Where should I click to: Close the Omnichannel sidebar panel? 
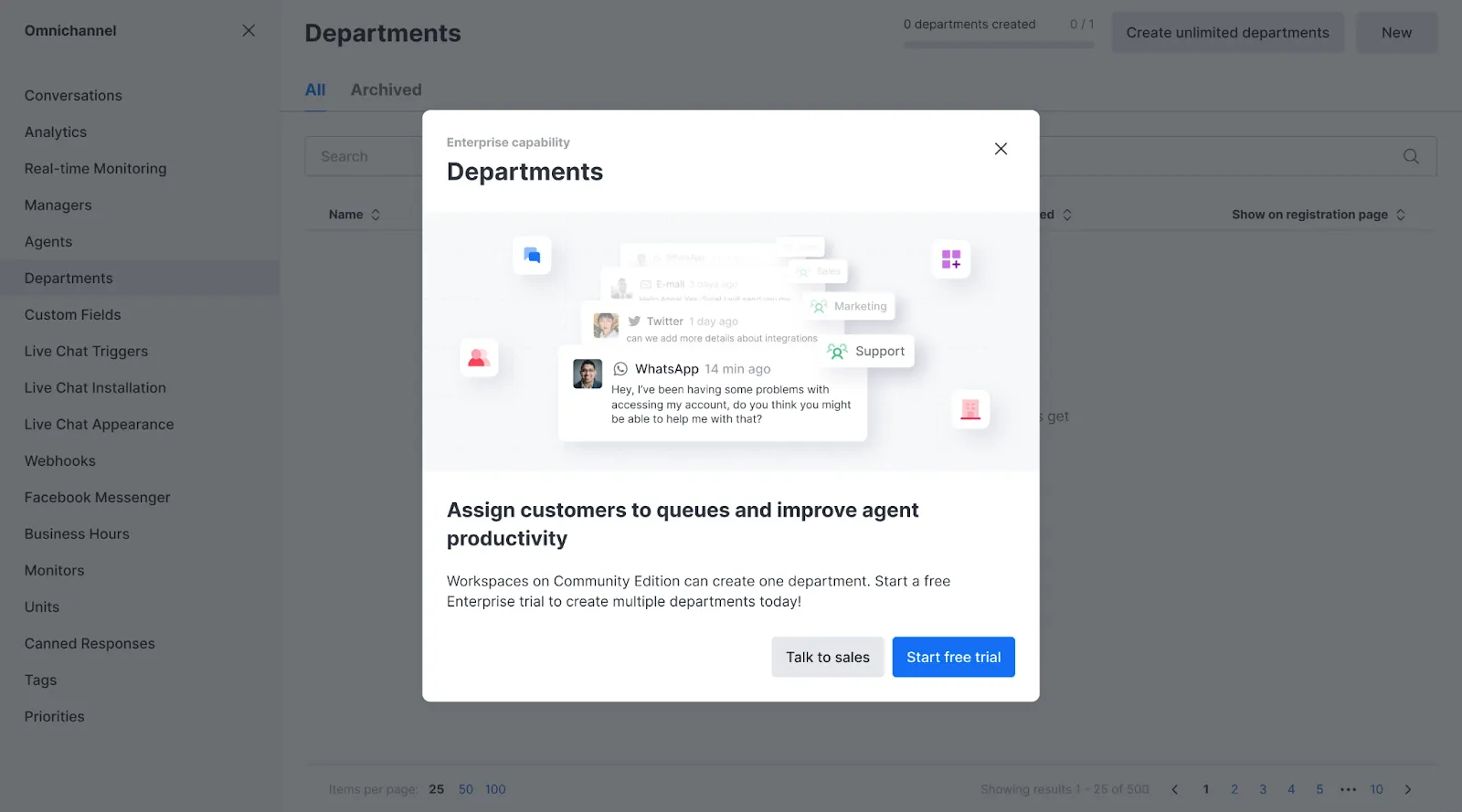[x=249, y=31]
